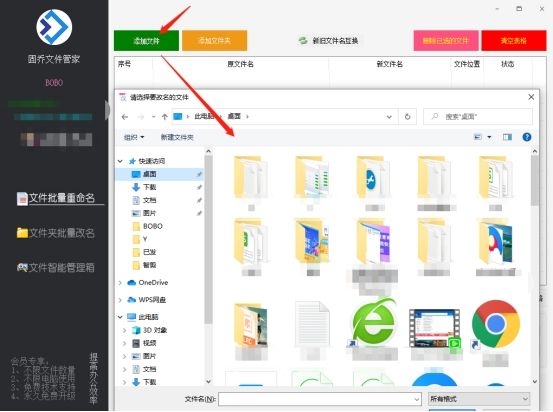The image size is (553, 412).
Task: Select 下载 under quick access
Action: pyautogui.click(x=150, y=187)
